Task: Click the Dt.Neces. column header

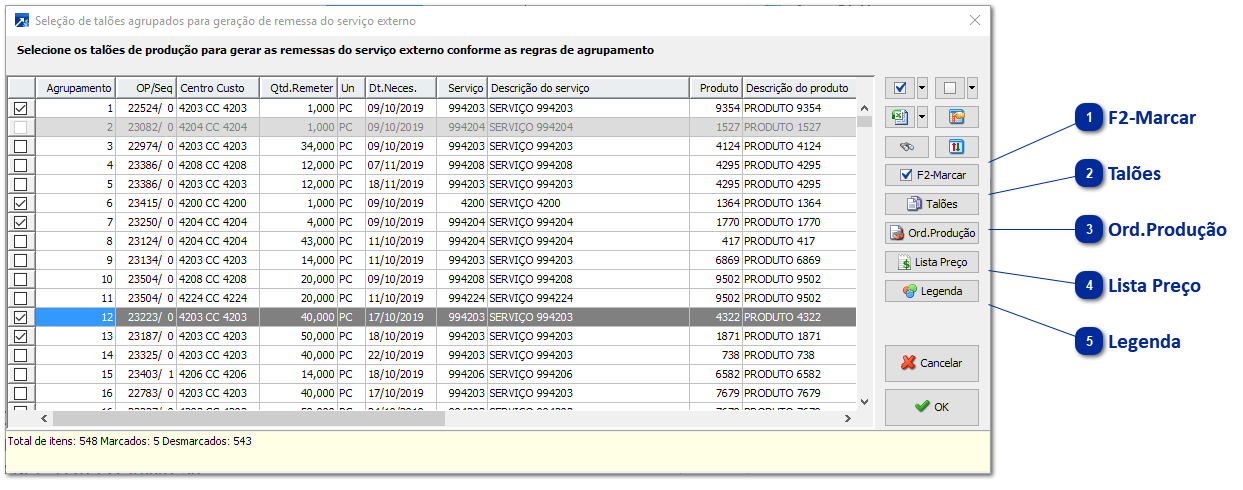Action: 400,88
